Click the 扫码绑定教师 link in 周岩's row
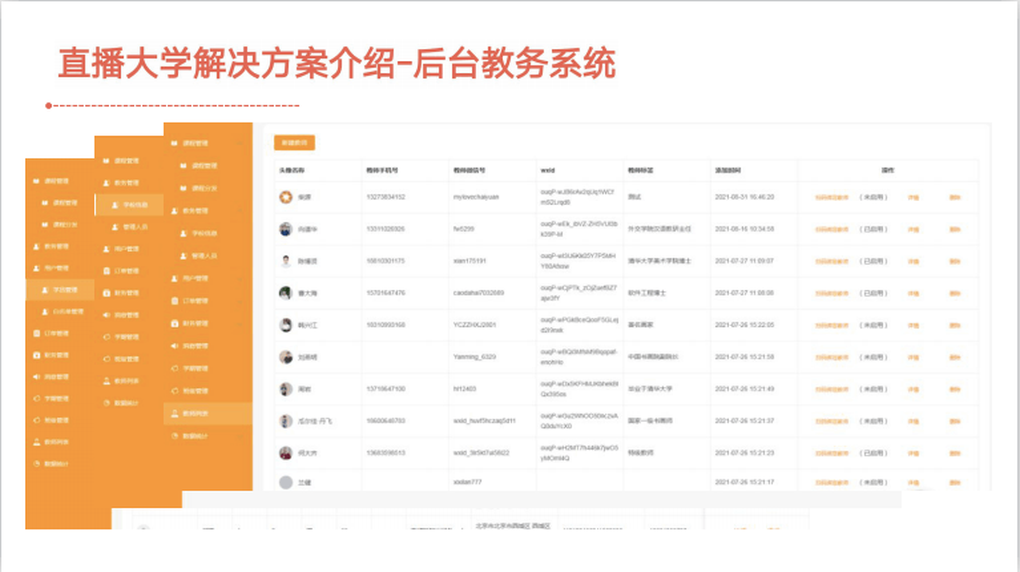 [x=831, y=389]
